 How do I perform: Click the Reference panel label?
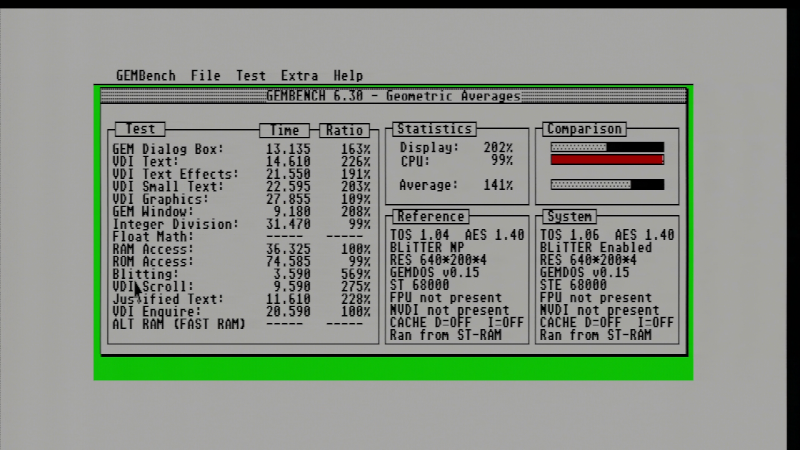pos(431,216)
